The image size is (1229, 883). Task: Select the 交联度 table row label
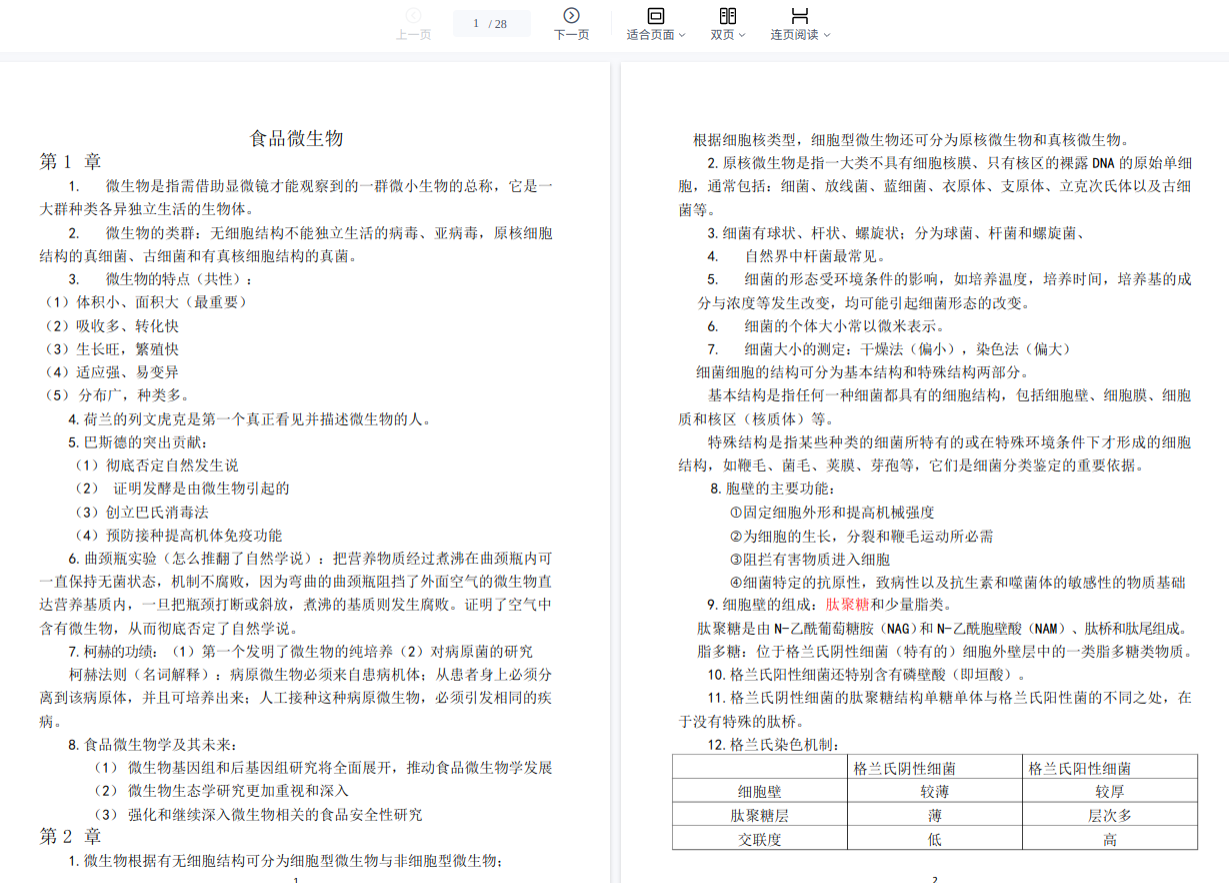759,839
